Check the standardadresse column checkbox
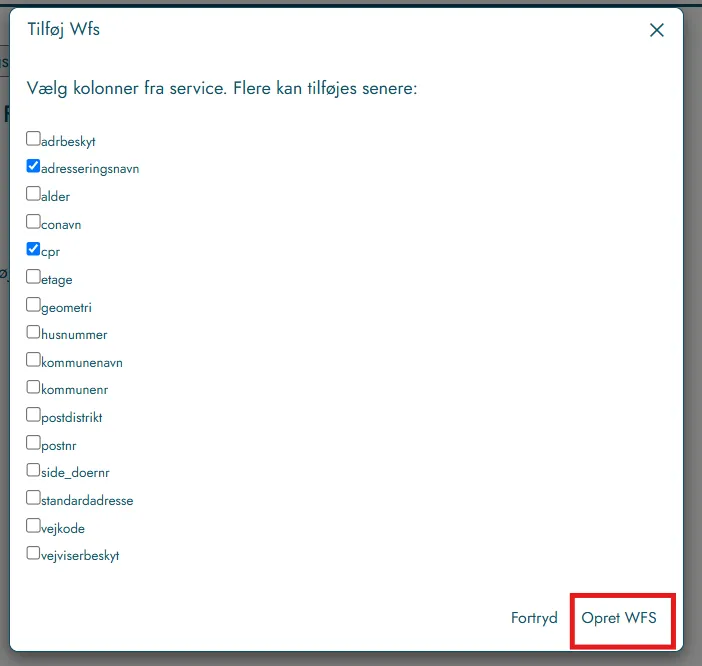702x666 pixels. click(33, 498)
